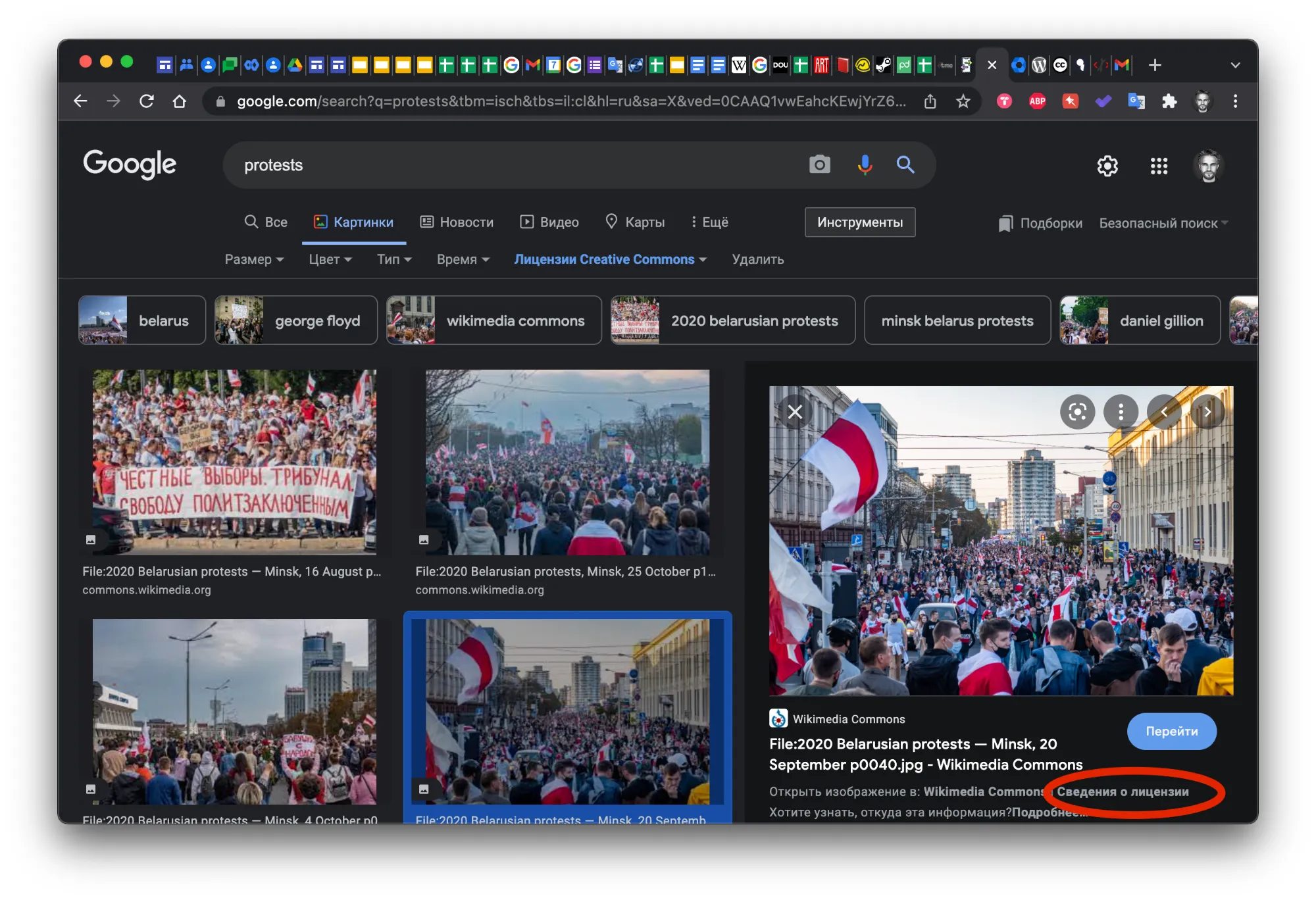Expand the tab search chevron
1316x900 pixels.
tap(1235, 65)
